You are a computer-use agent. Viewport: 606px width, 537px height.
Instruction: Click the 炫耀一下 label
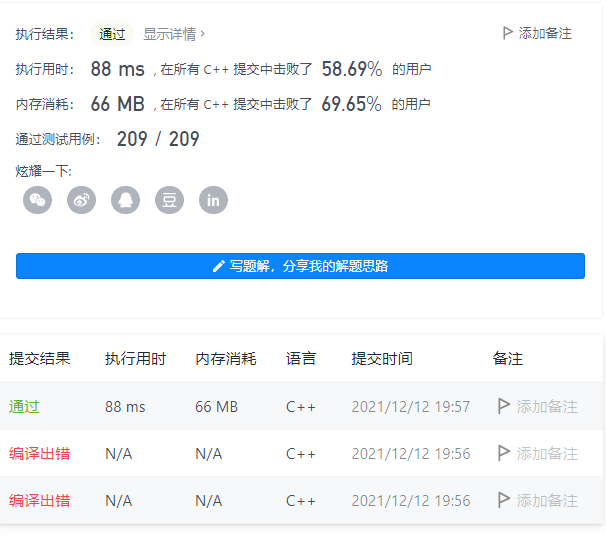click(44, 171)
